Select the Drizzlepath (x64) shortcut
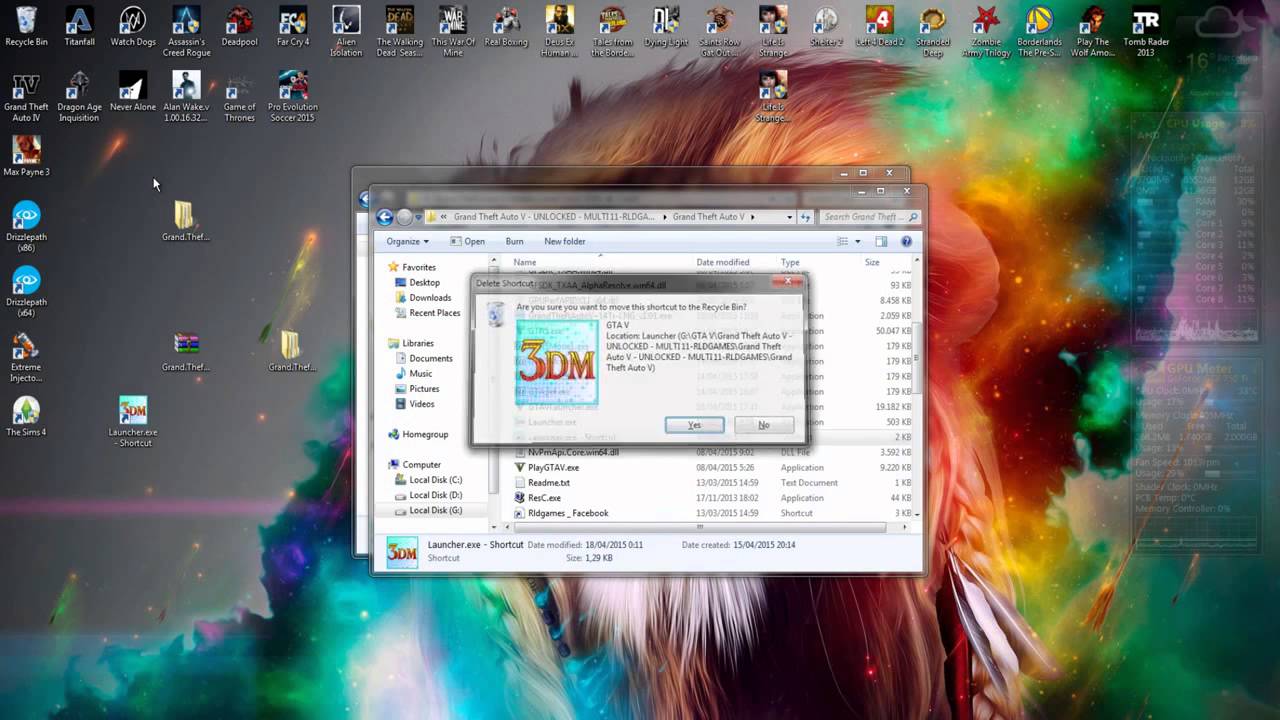Image resolution: width=1280 pixels, height=720 pixels. click(26, 291)
